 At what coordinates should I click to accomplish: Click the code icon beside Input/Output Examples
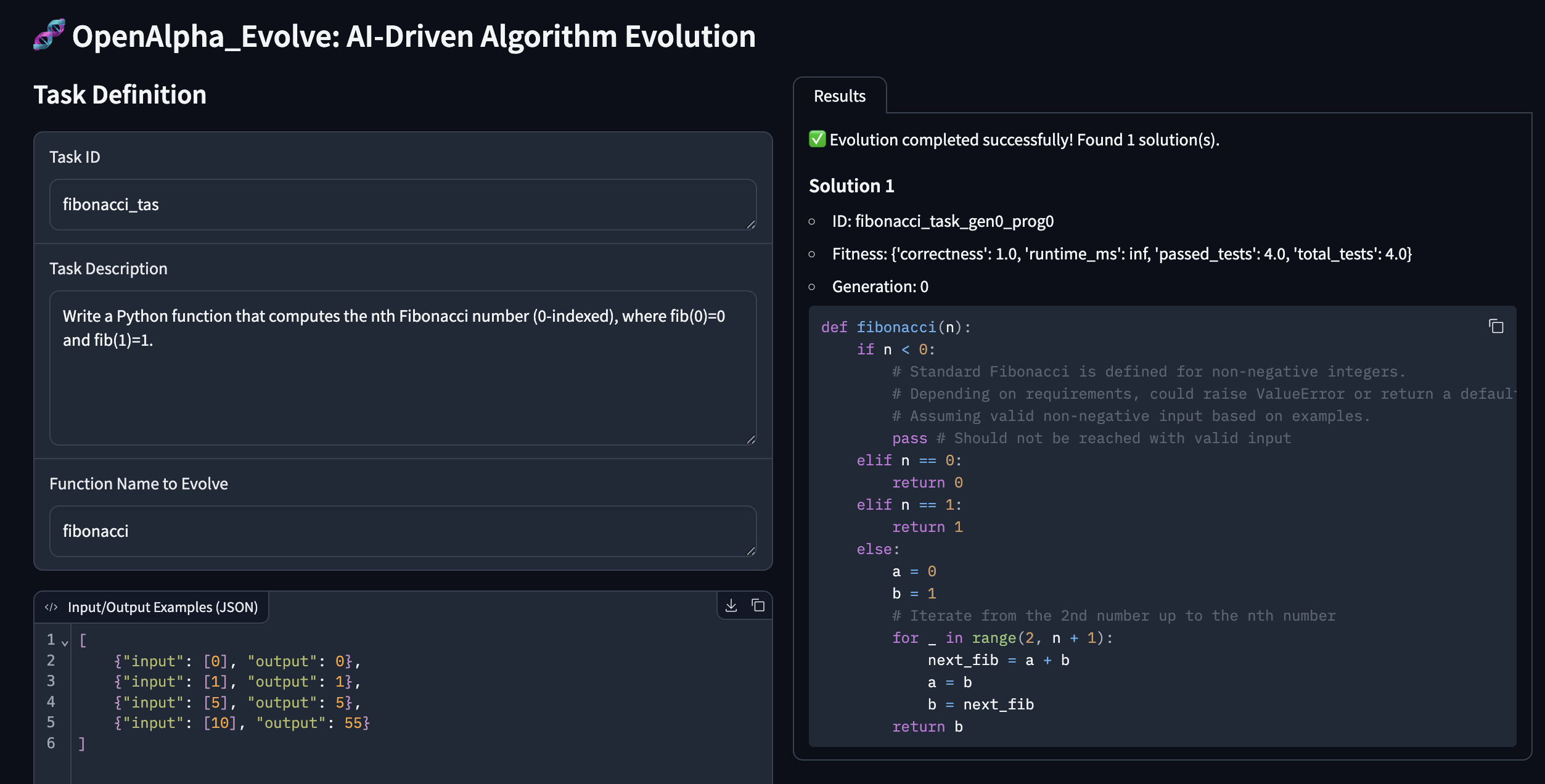click(51, 607)
